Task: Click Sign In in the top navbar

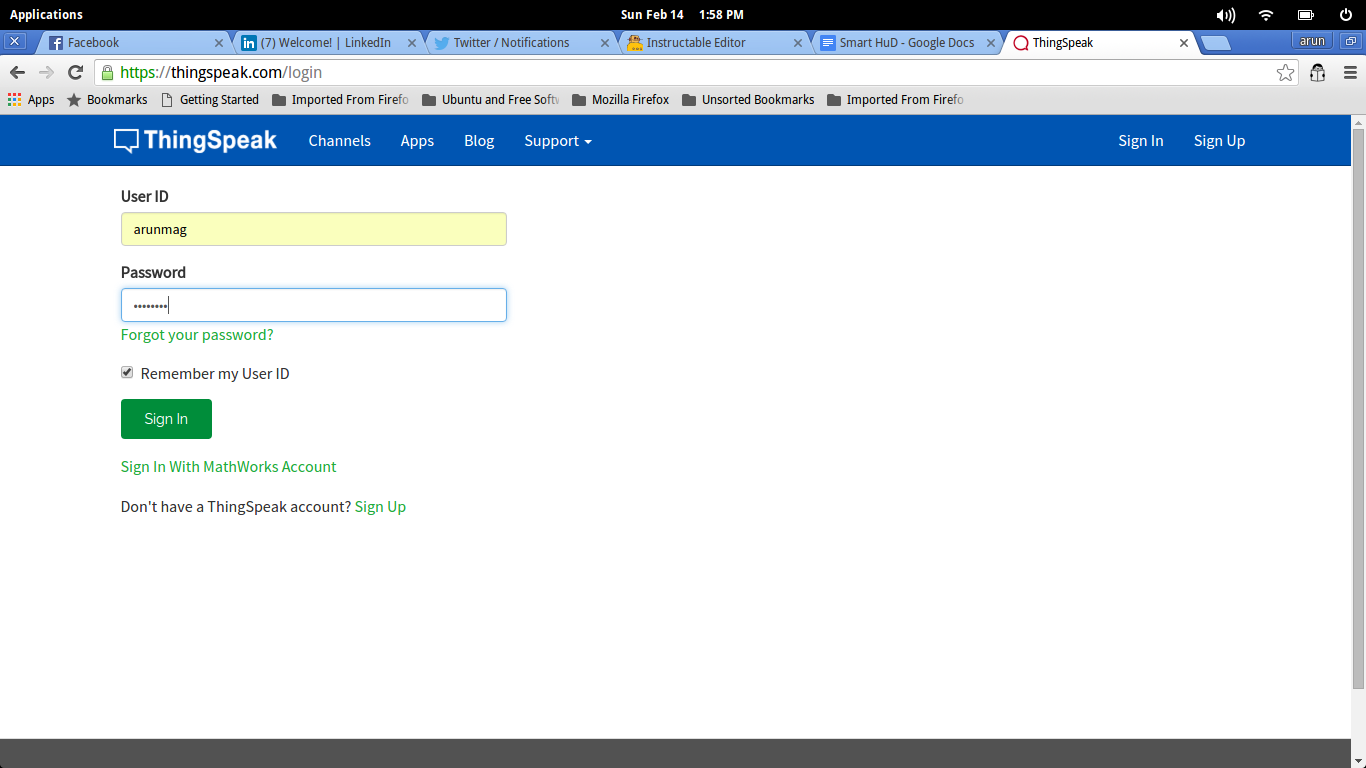Action: coord(1141,141)
